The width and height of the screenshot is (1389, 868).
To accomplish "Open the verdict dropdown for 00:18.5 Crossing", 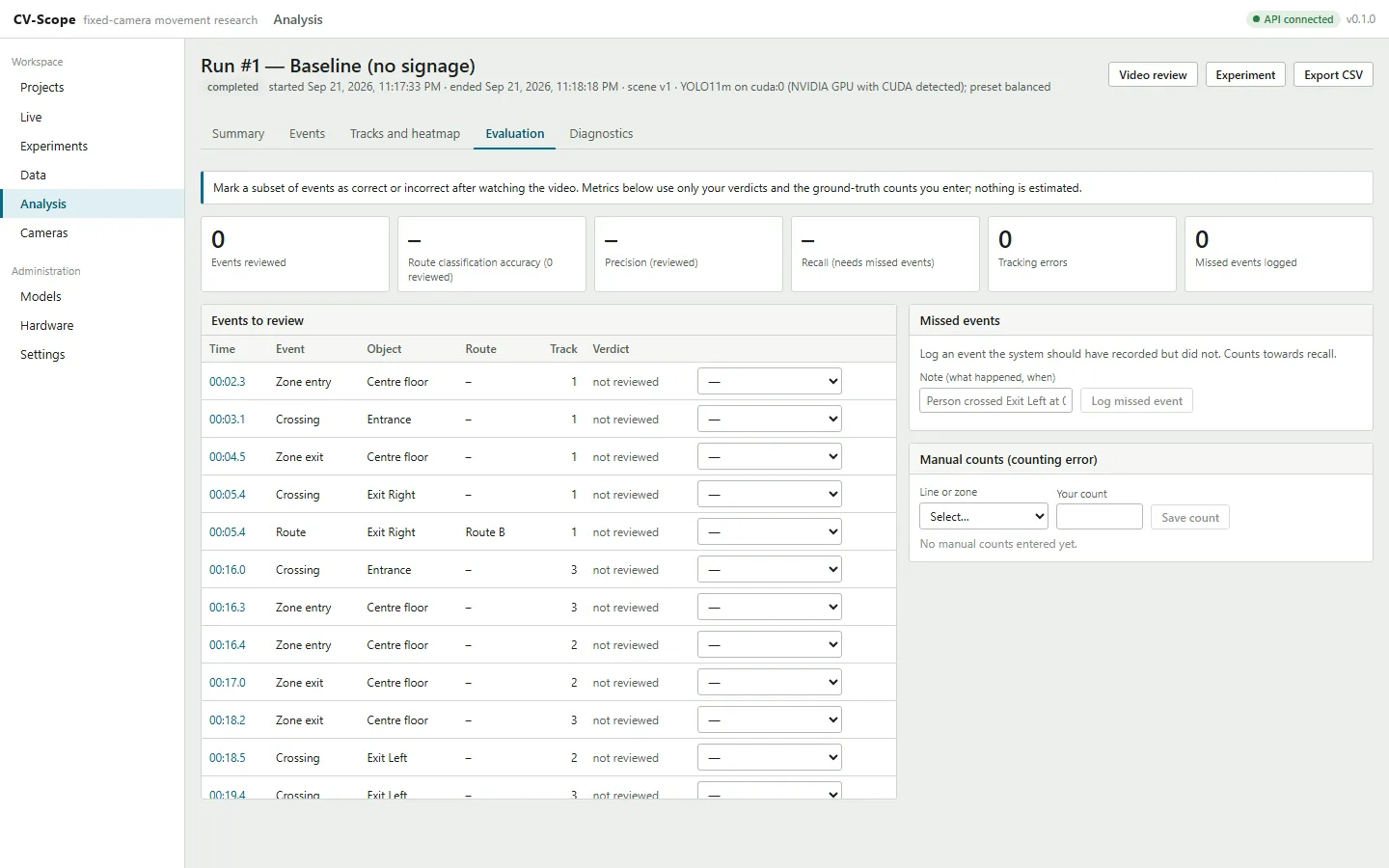I will 770,757.
